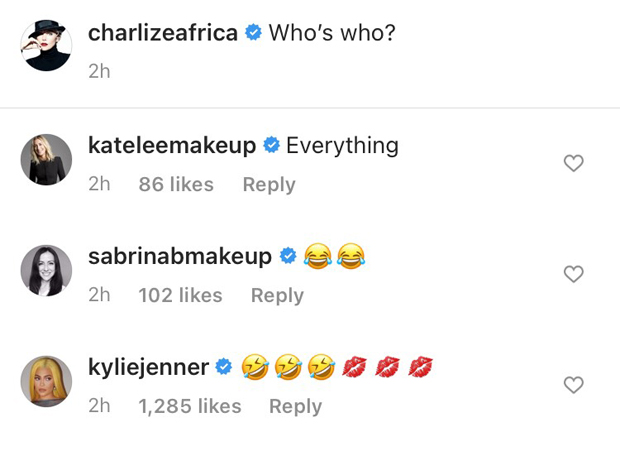Visit sabrinabmakeup's profile from username

point(180,257)
